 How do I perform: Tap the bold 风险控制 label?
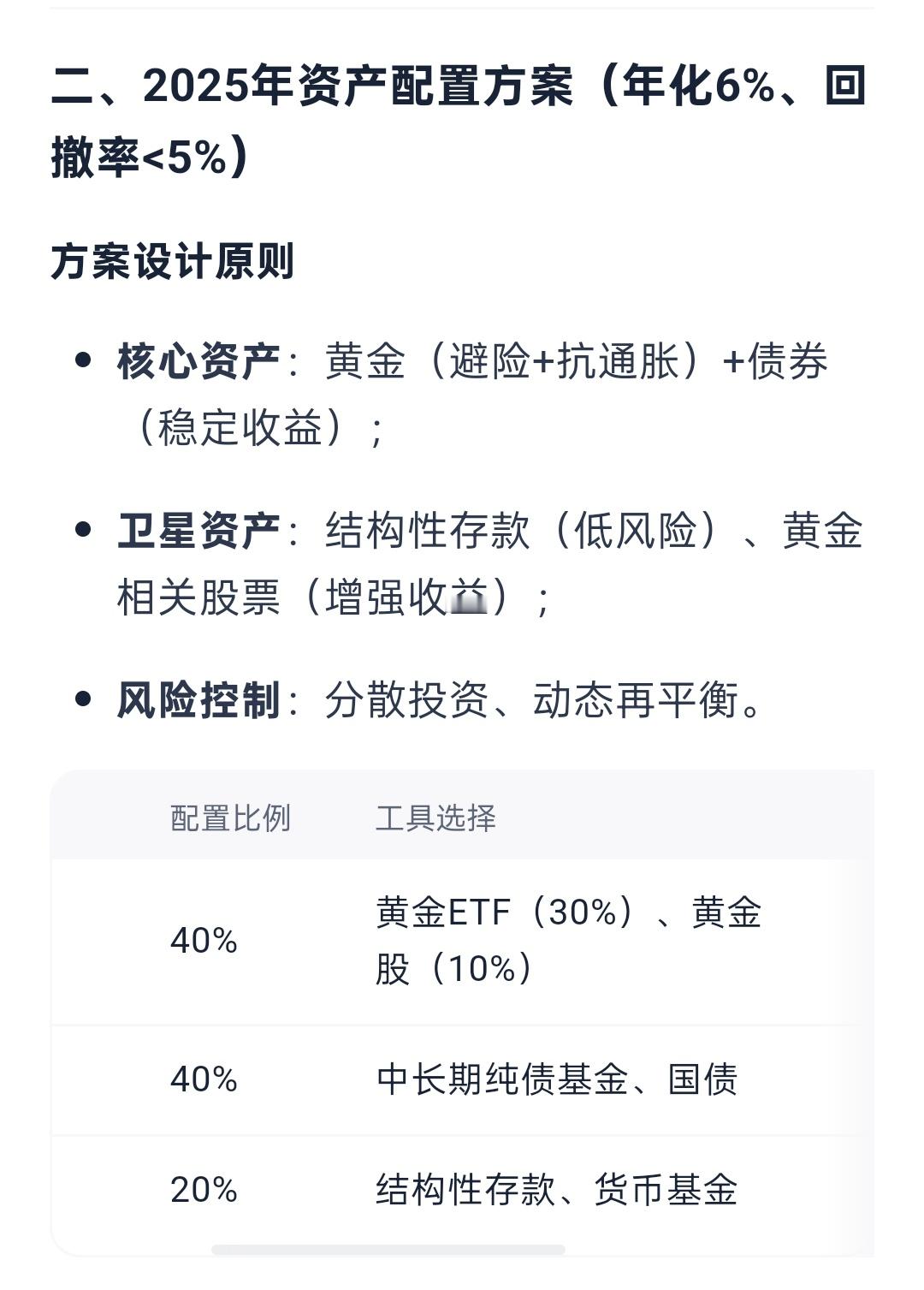pos(198,700)
